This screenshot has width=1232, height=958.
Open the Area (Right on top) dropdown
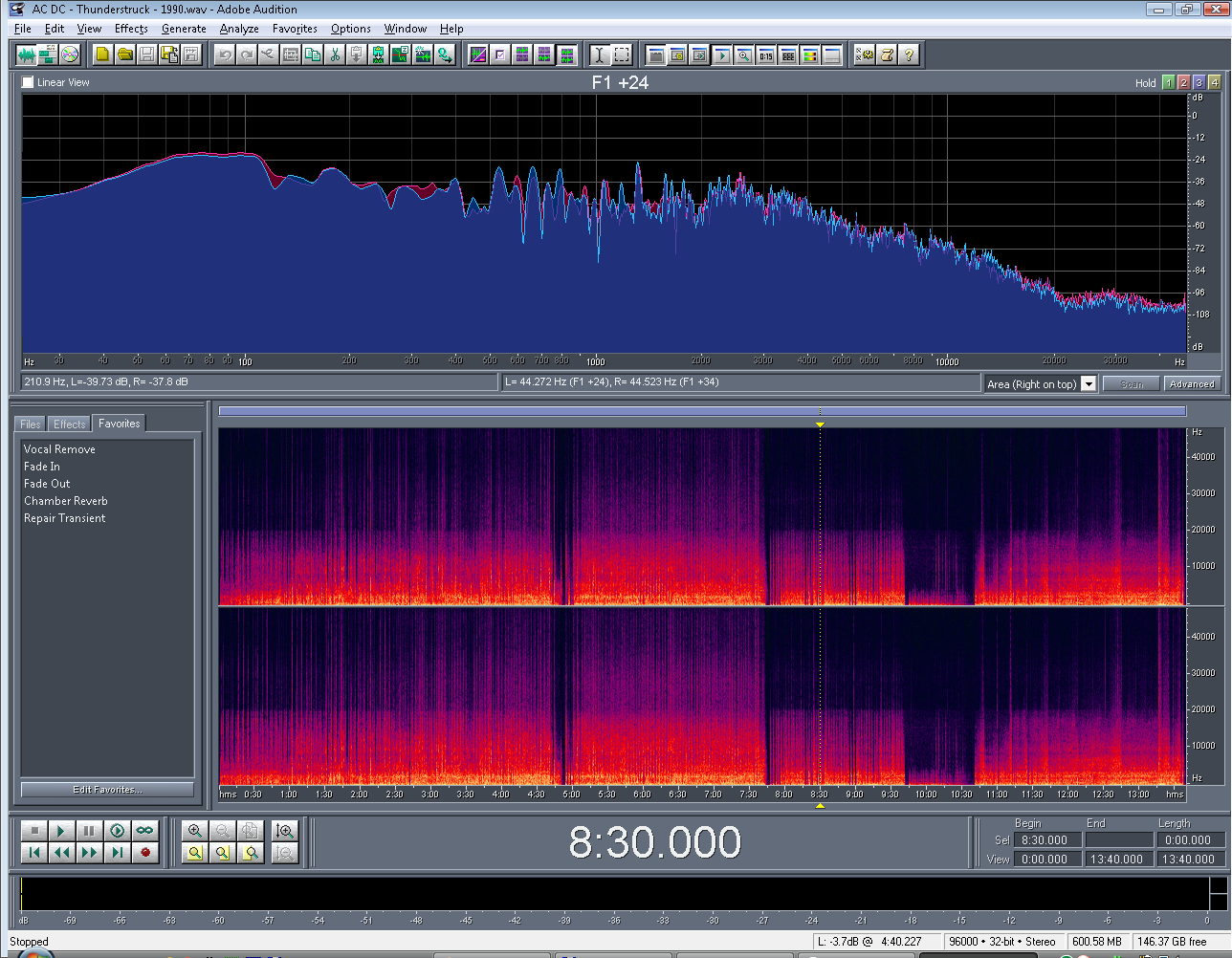[x=1089, y=383]
